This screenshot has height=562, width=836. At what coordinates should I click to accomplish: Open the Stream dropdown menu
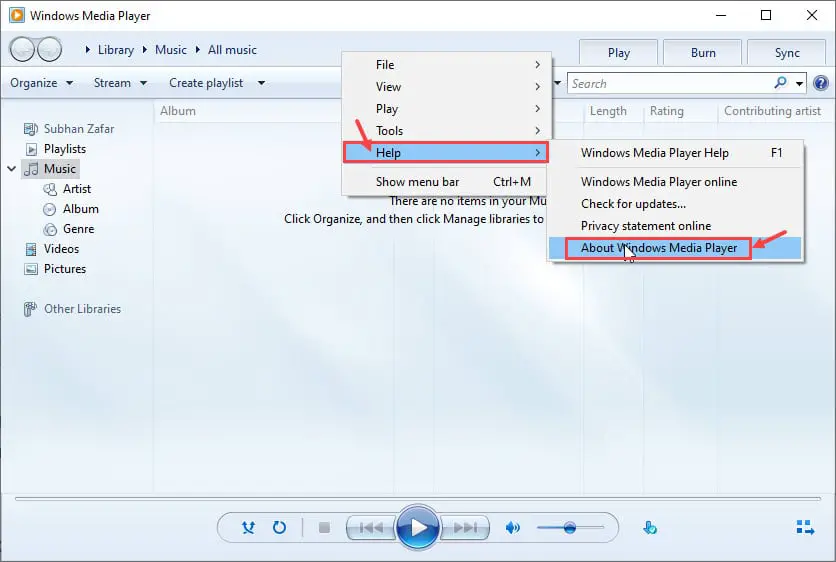(x=120, y=83)
